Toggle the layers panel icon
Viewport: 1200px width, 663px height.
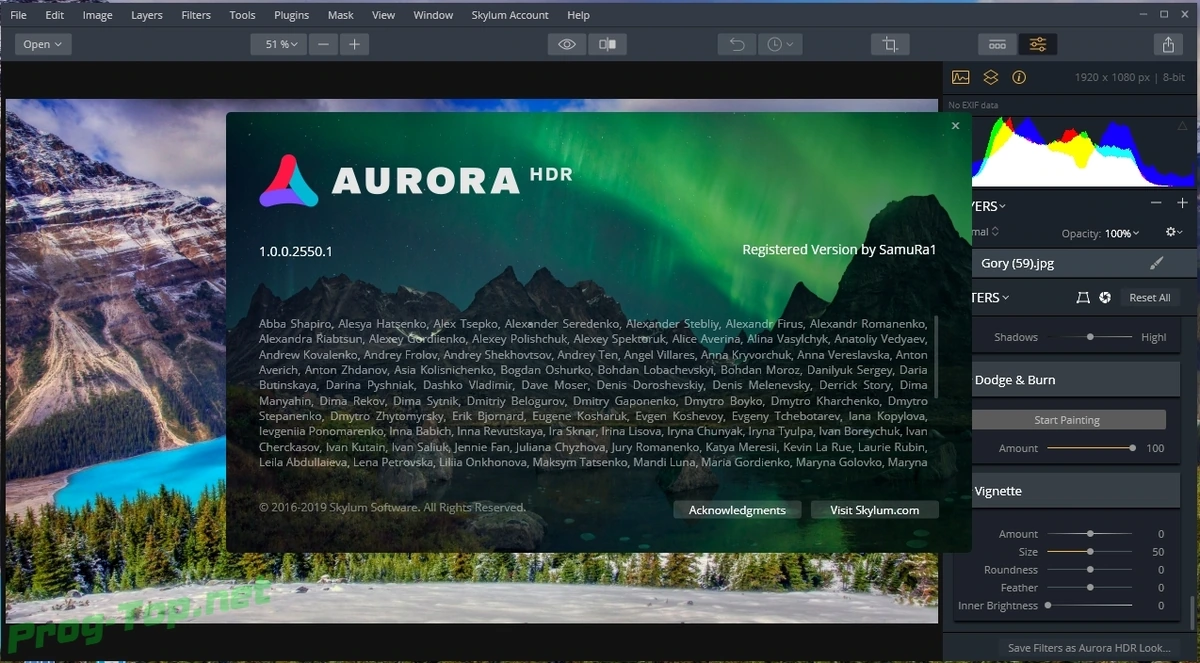(x=990, y=77)
